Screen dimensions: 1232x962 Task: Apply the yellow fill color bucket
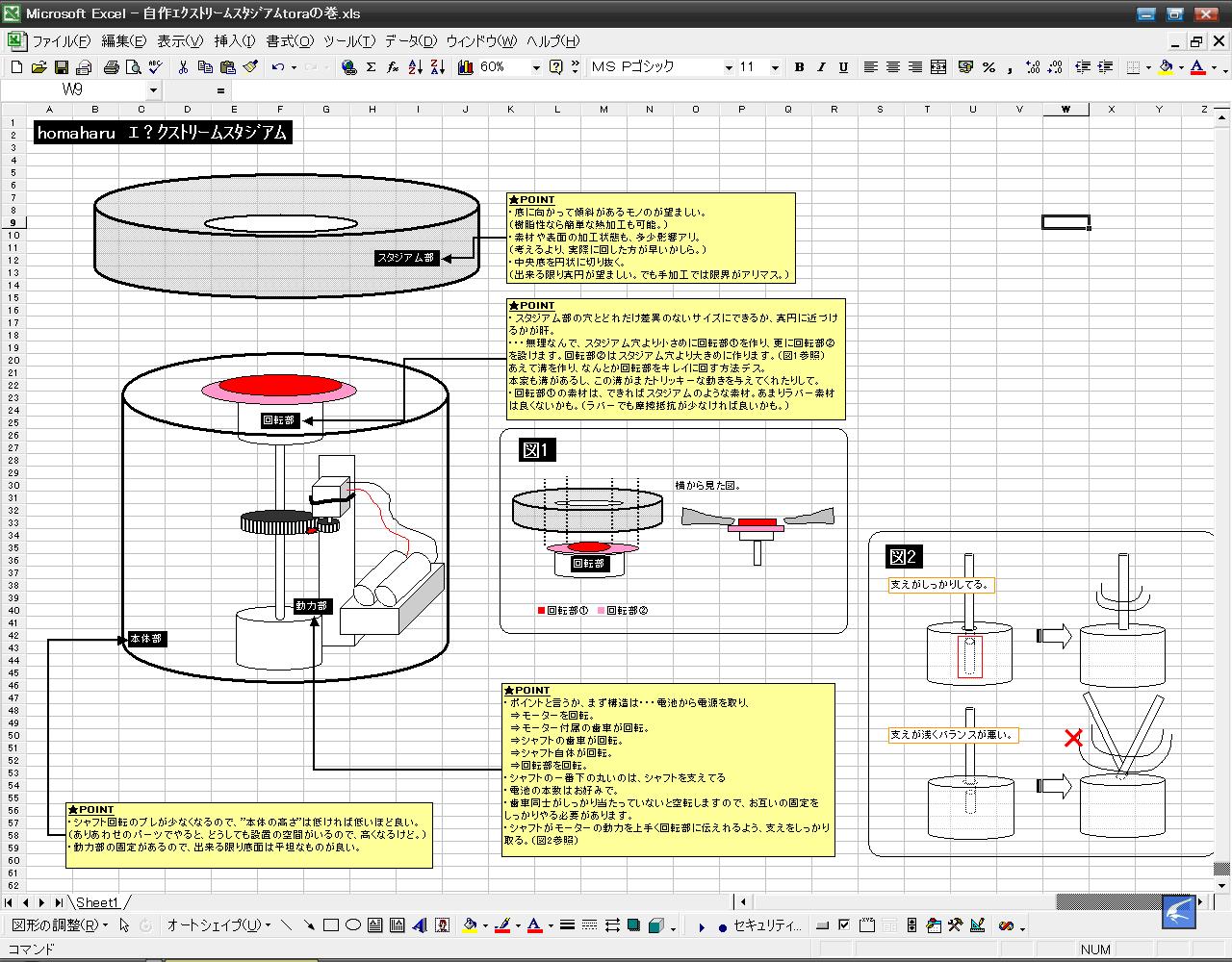(x=1166, y=67)
